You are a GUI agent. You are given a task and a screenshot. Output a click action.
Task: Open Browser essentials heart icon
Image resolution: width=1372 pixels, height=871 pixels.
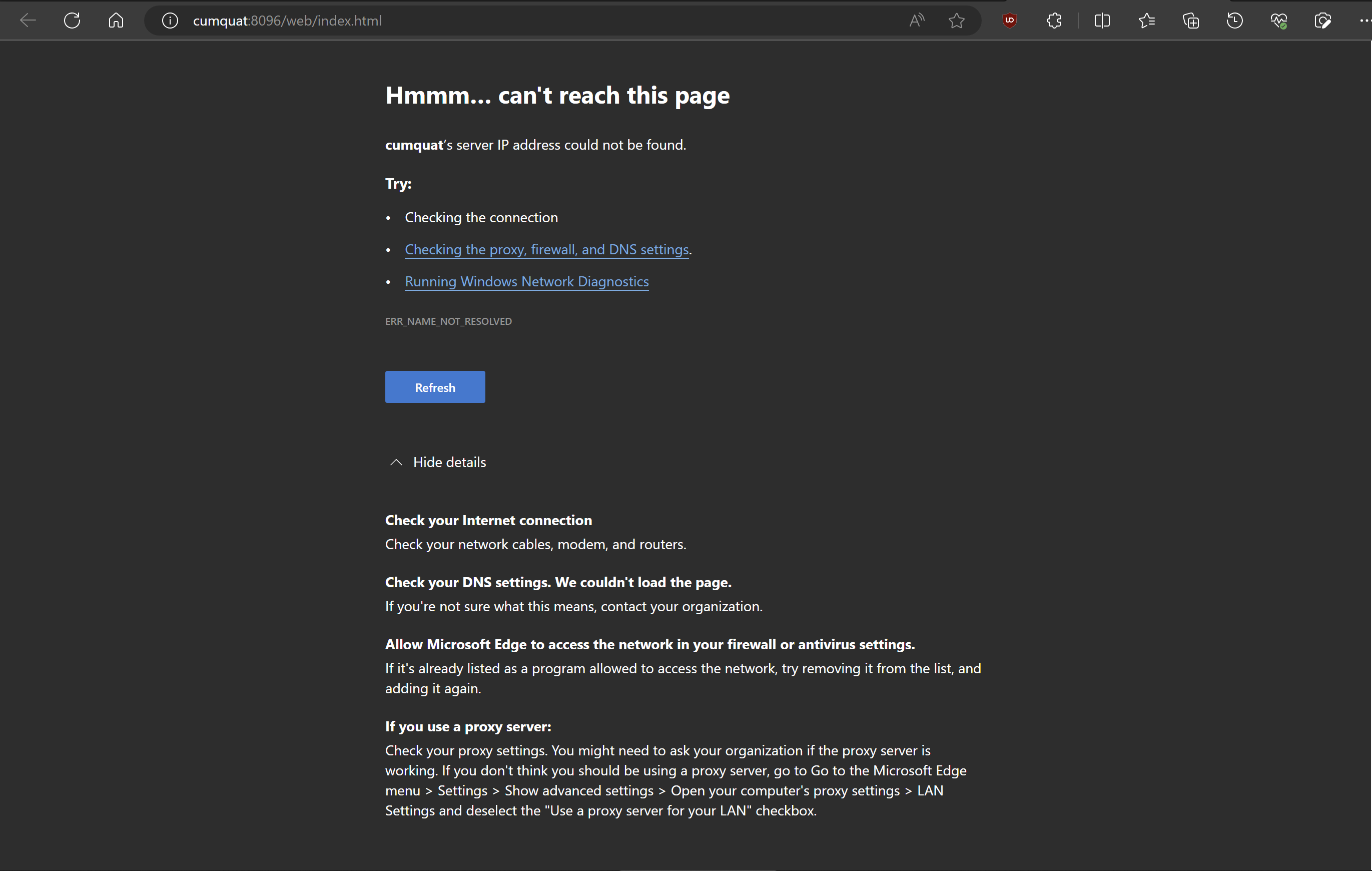tap(1278, 21)
